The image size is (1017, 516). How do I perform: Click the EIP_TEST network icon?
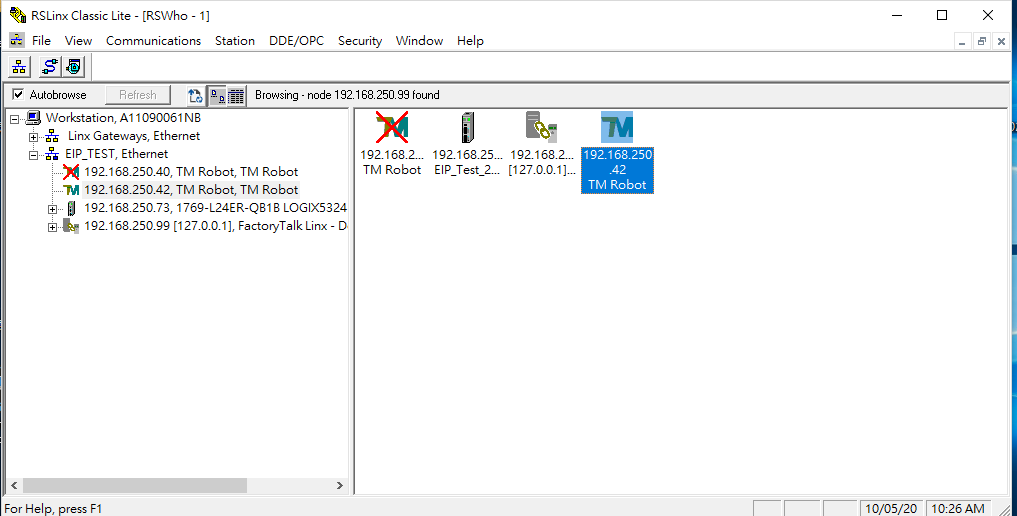click(x=53, y=154)
